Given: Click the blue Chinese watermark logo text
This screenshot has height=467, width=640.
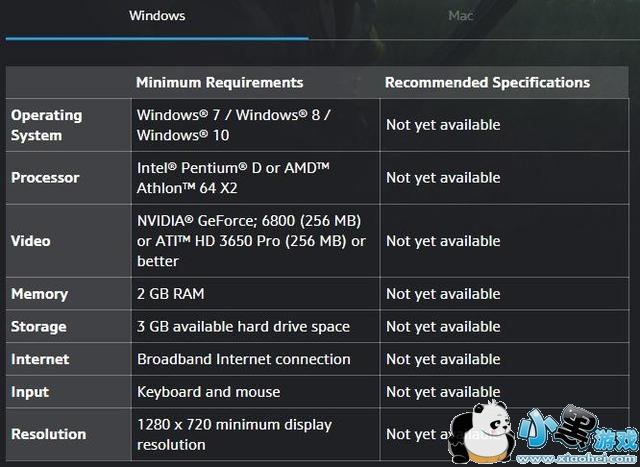Looking at the screenshot, I should click(578, 431).
